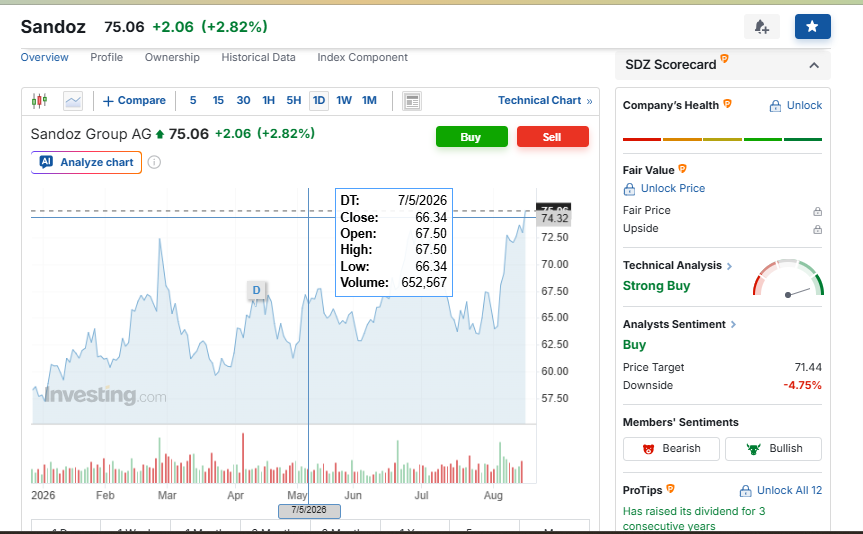Select the 1M interval
863x534 pixels.
click(369, 101)
